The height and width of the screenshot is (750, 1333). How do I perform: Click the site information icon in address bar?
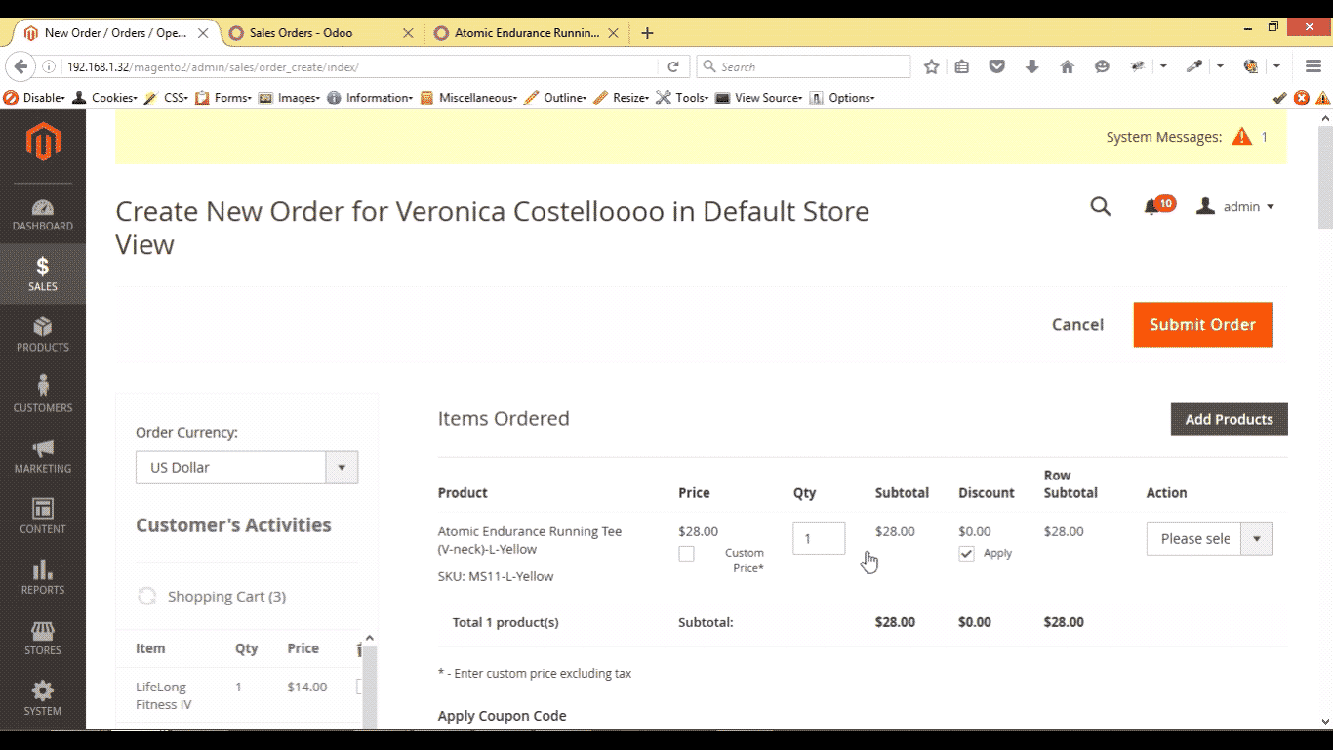[x=51, y=67]
